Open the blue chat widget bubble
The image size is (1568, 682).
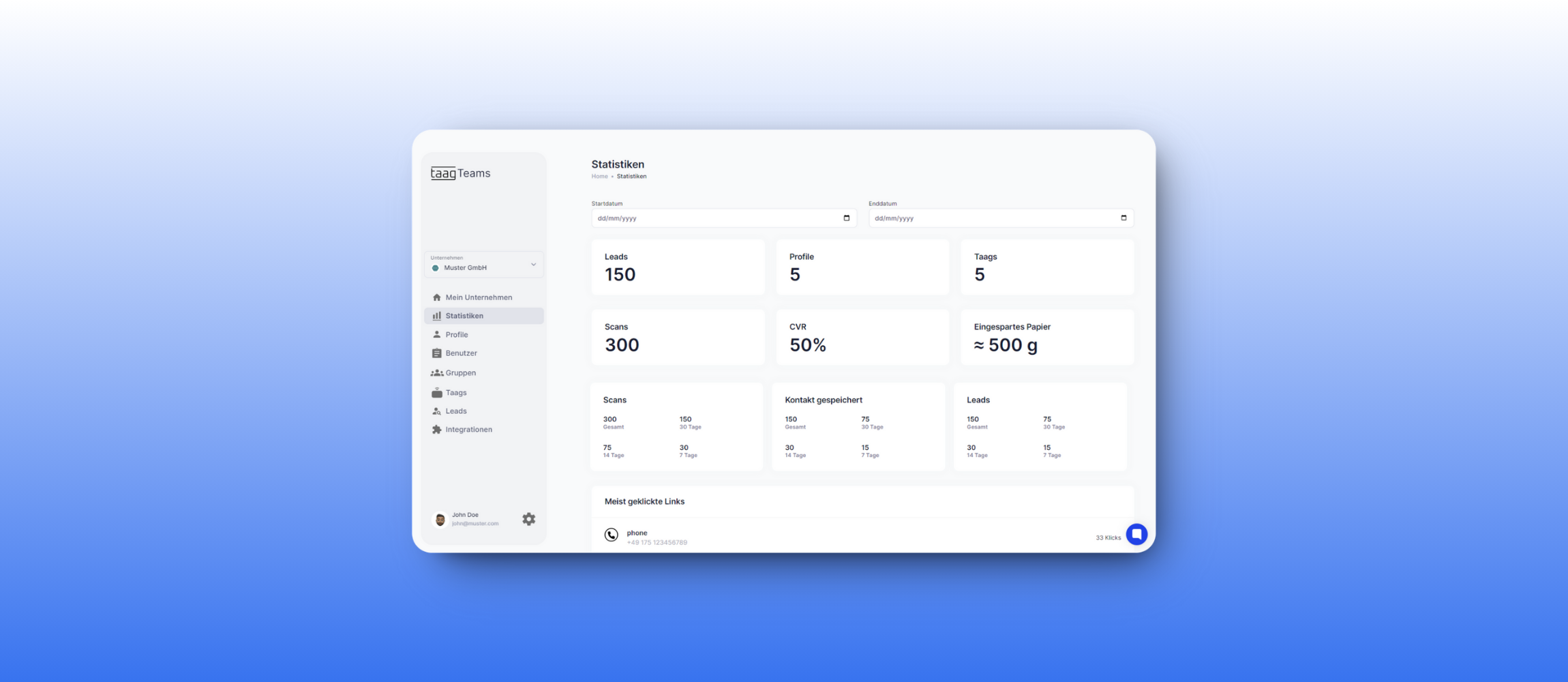coord(1136,534)
